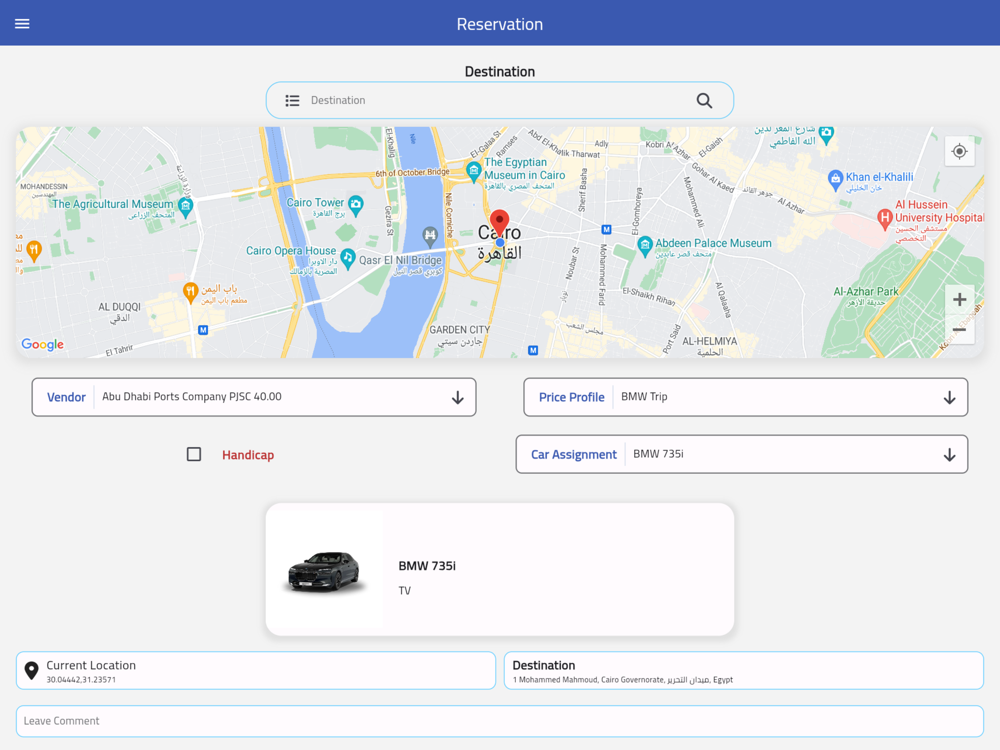
Task: Click the Al-Azhar Park label on map
Action: click(x=865, y=291)
